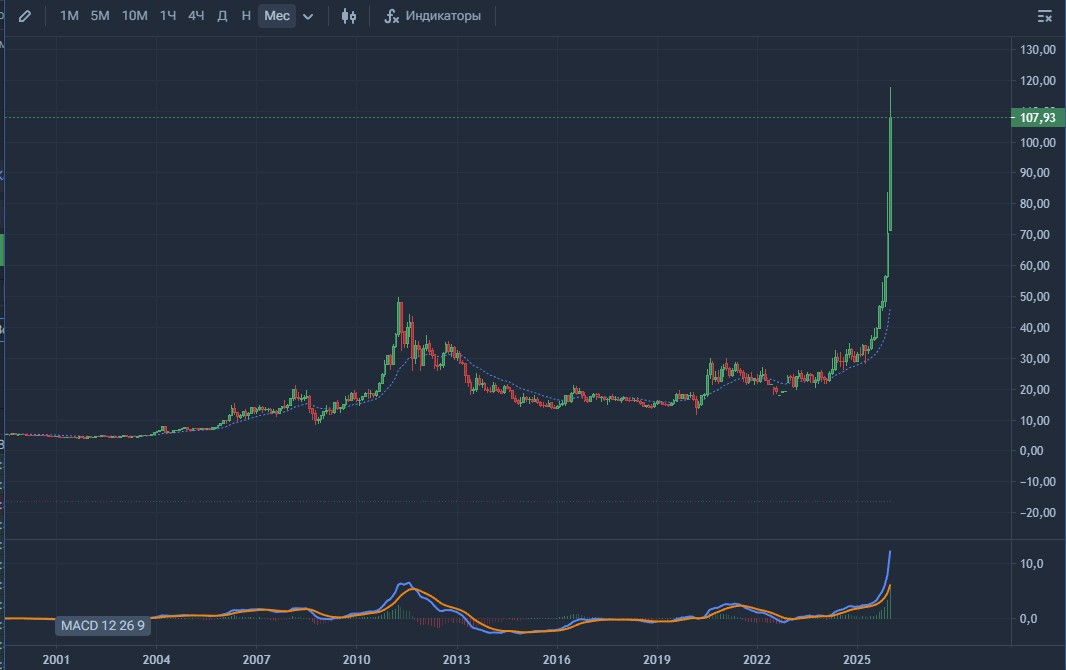
Task: Switch to the 4Ч timeframe
Action: click(x=196, y=16)
